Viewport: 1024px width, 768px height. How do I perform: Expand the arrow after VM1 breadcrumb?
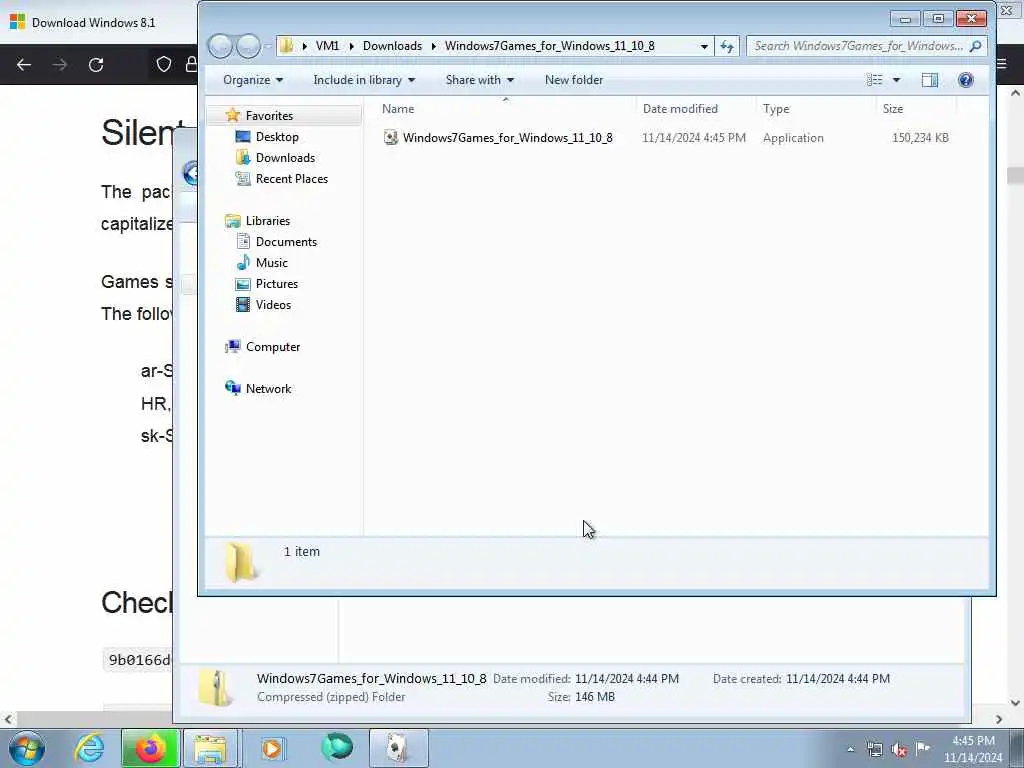351,46
